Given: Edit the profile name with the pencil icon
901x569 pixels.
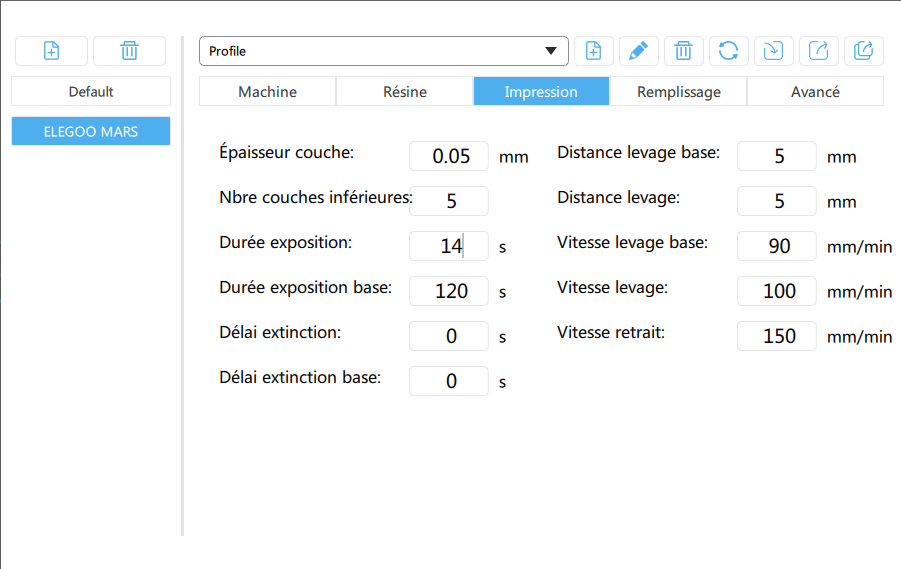Looking at the screenshot, I should tap(638, 51).
